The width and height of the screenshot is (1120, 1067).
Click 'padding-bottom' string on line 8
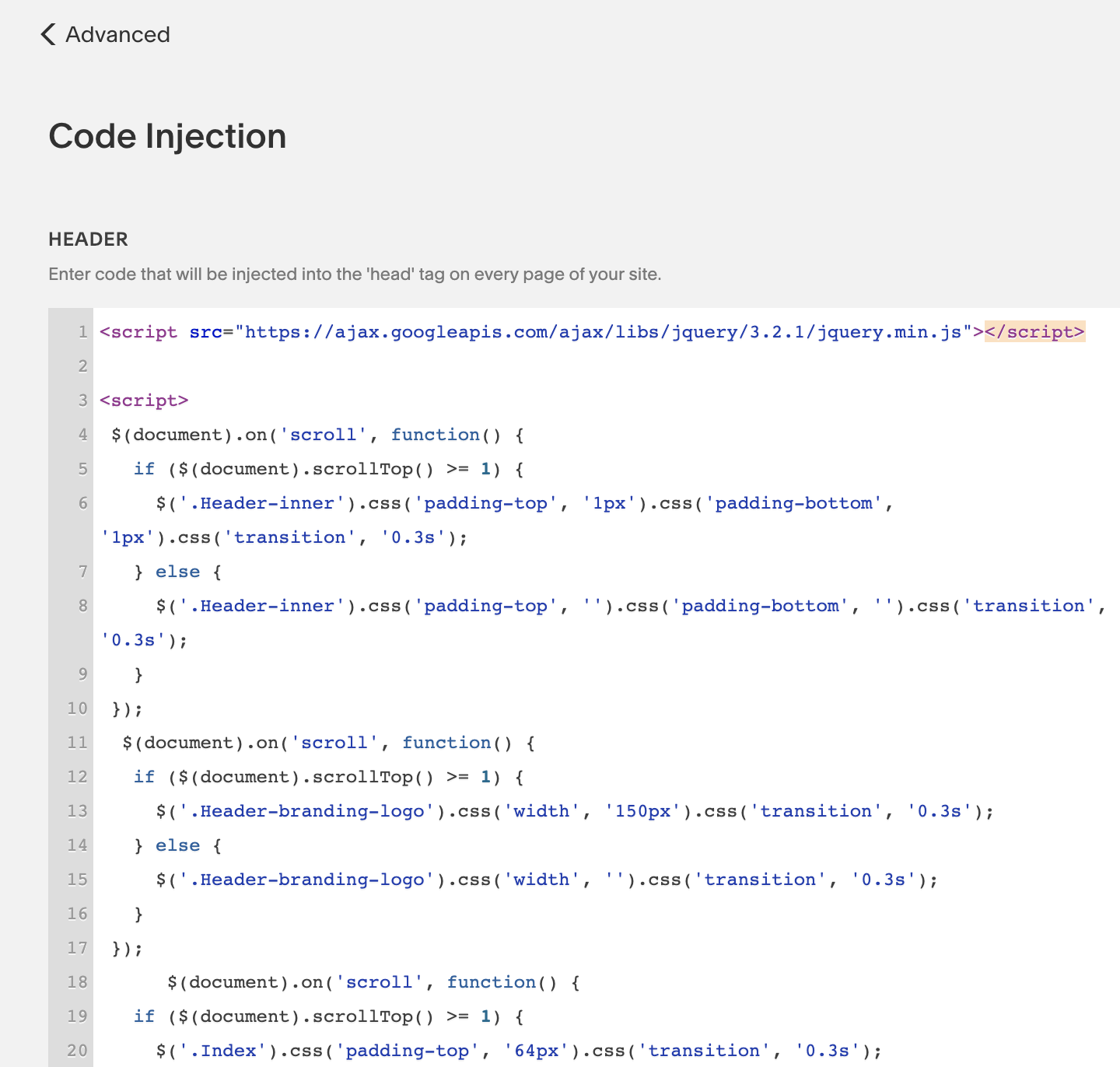click(x=761, y=606)
